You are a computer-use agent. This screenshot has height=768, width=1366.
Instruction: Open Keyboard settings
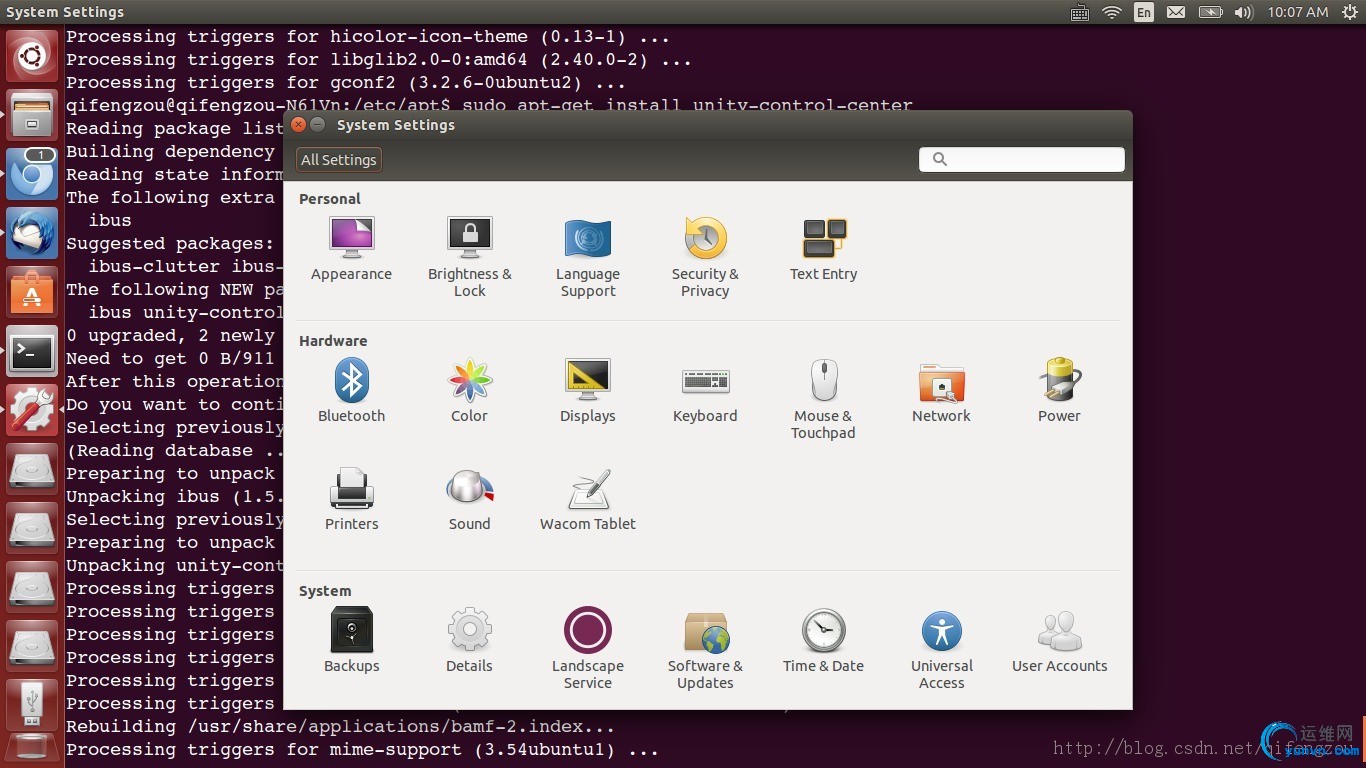(705, 392)
